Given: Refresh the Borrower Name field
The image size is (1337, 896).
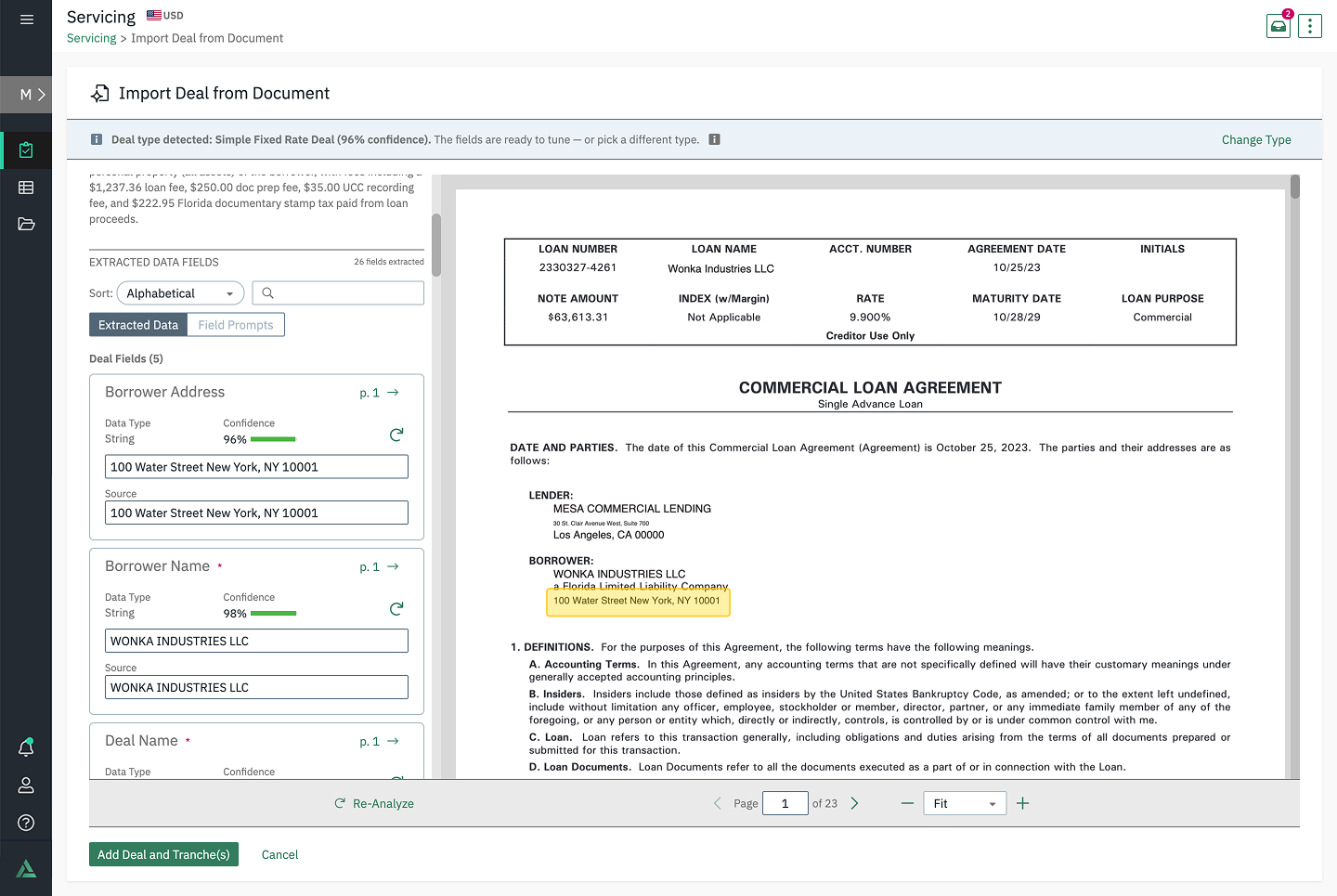Looking at the screenshot, I should click(x=396, y=609).
